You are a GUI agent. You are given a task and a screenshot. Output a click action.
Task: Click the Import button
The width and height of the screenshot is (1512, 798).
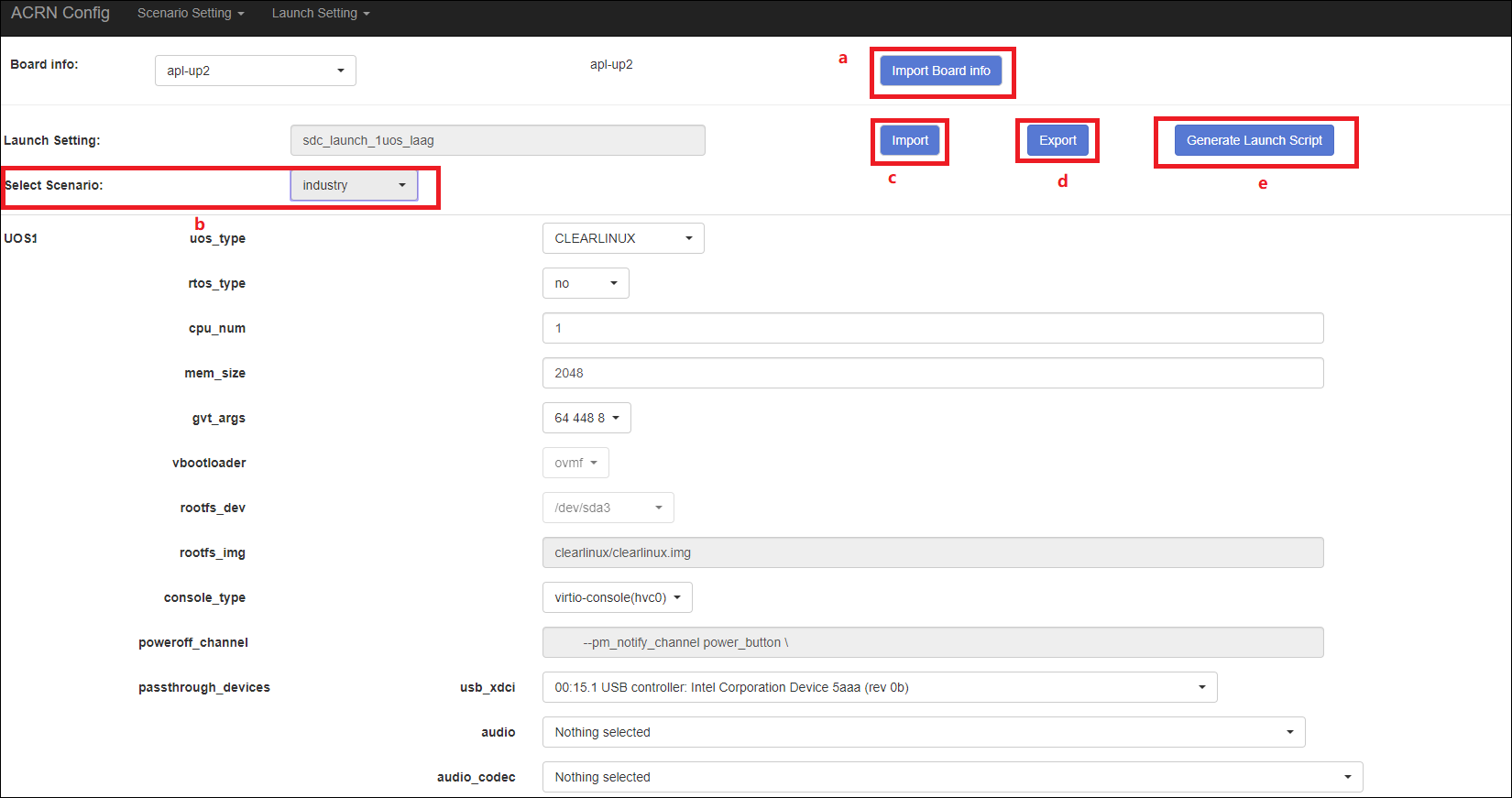click(x=909, y=140)
